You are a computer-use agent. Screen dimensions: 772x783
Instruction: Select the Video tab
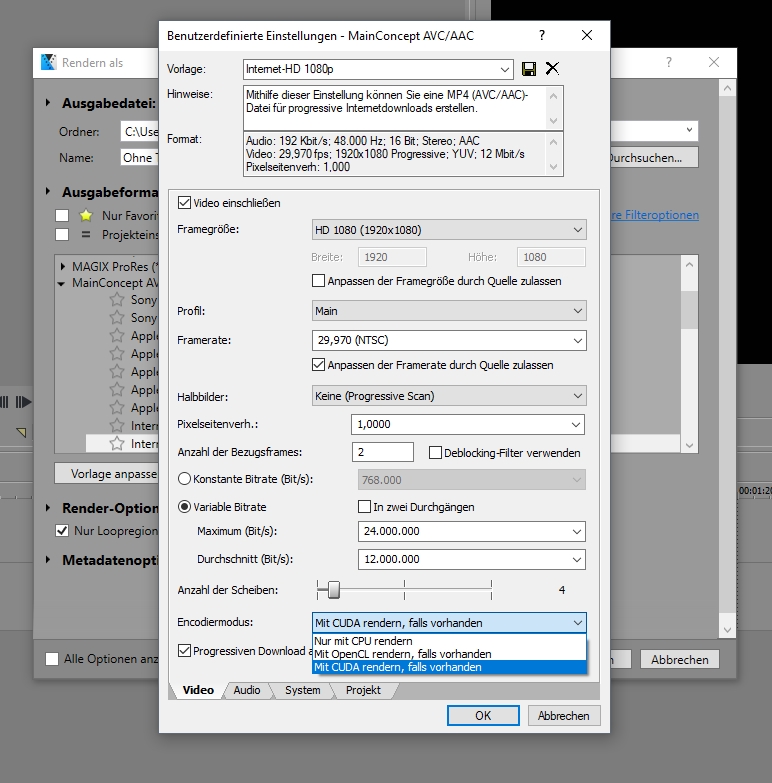click(x=198, y=690)
